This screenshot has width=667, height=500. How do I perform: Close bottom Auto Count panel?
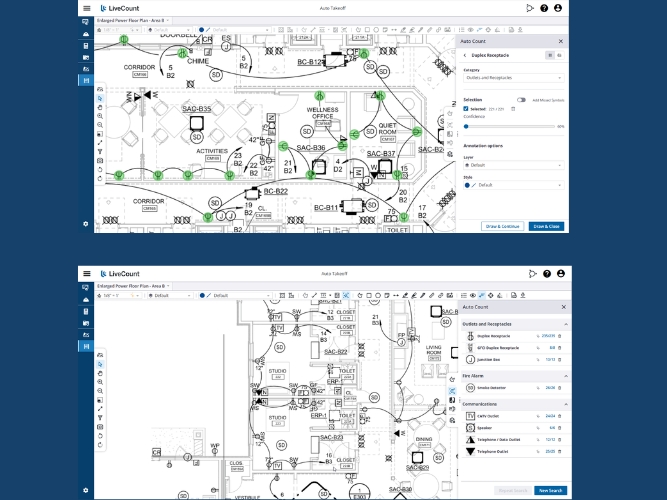(x=564, y=307)
